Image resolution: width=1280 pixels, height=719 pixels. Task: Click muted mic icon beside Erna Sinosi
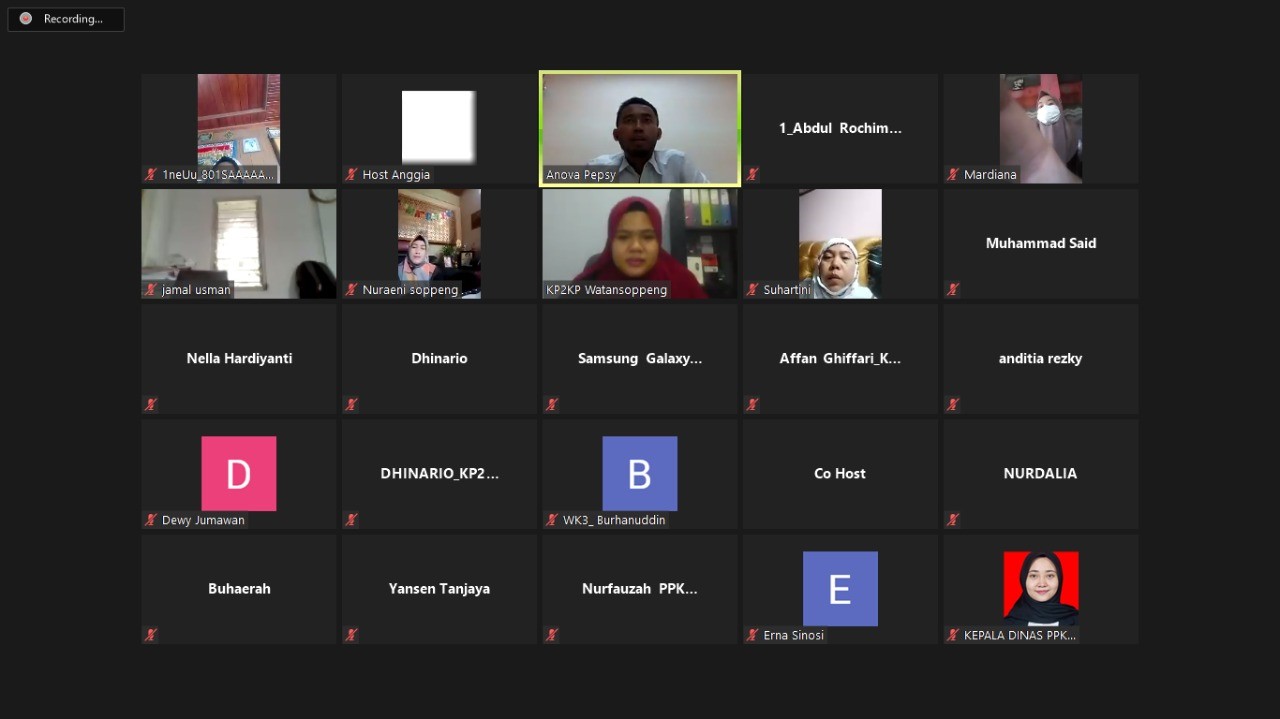752,635
